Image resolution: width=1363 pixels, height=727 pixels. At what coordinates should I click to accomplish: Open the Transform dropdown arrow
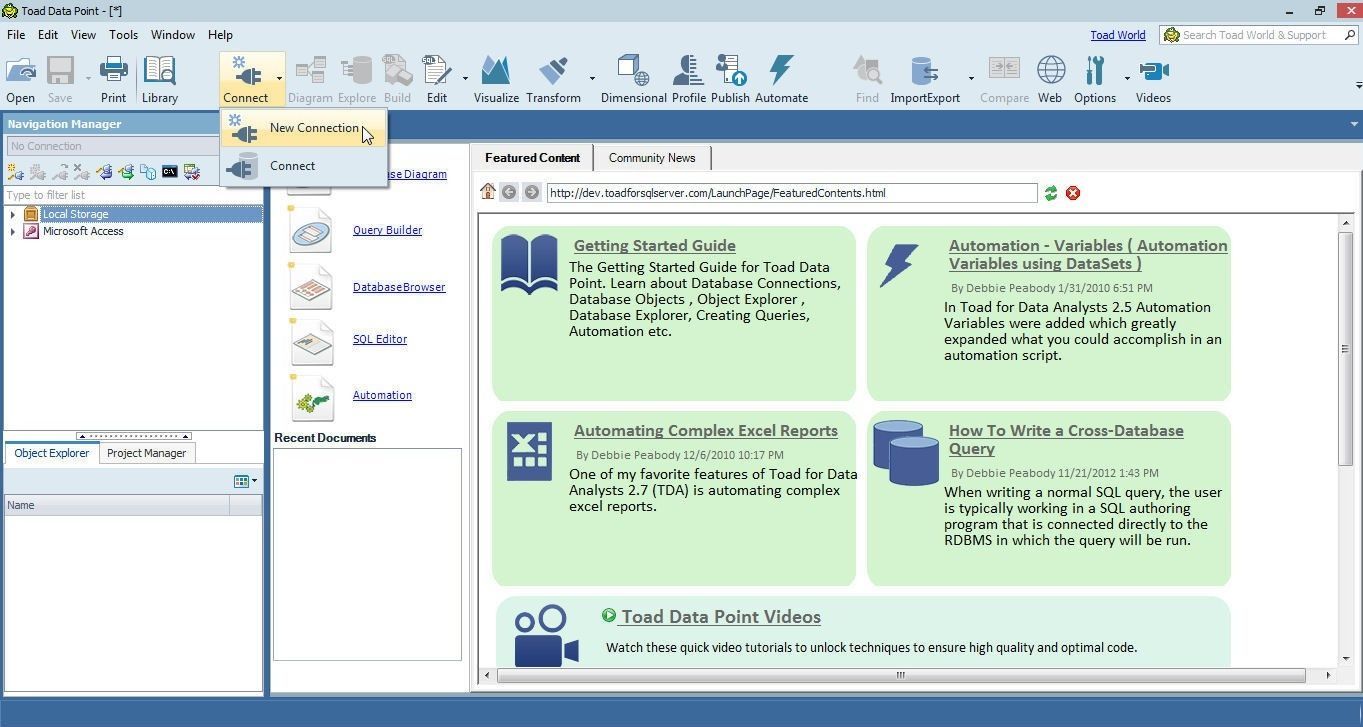tap(592, 78)
